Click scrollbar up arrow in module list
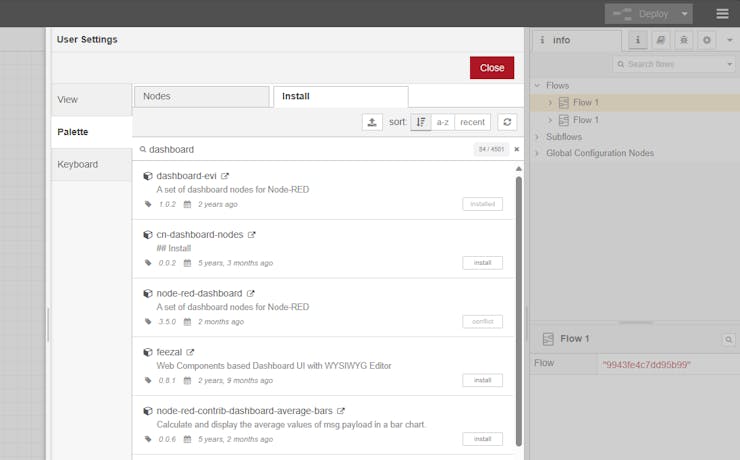Viewport: 740px width, 460px height. click(x=519, y=168)
